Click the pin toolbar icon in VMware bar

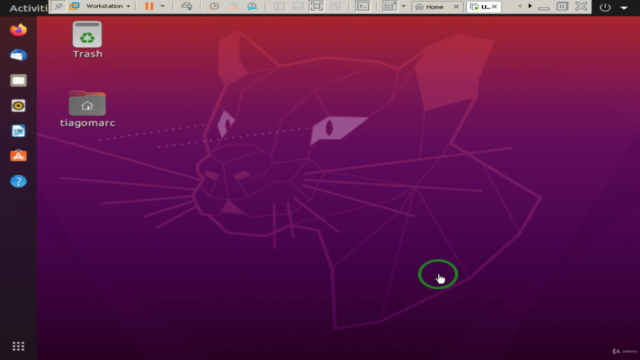click(x=59, y=6)
